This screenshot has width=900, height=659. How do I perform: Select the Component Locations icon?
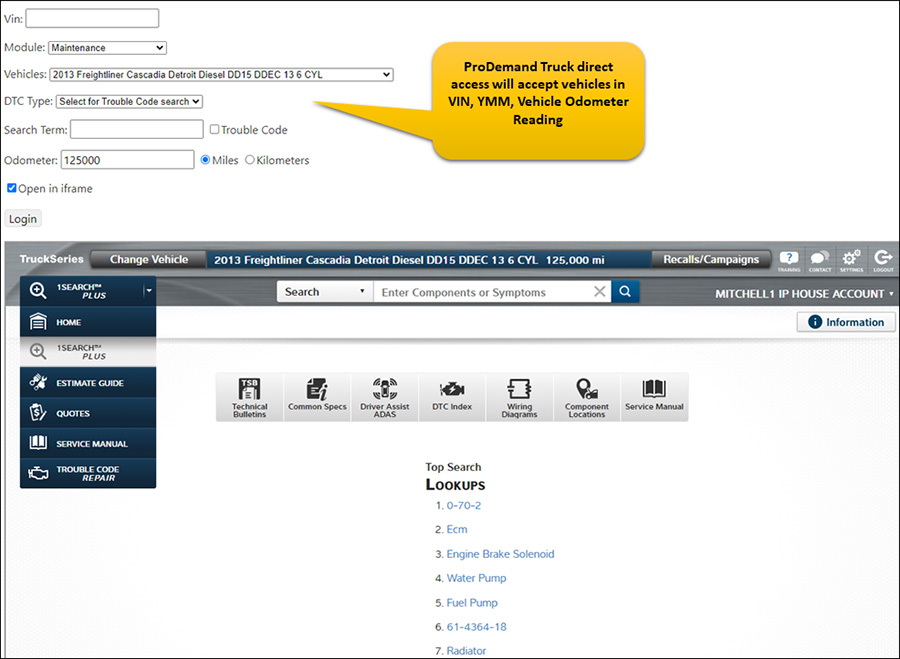587,396
